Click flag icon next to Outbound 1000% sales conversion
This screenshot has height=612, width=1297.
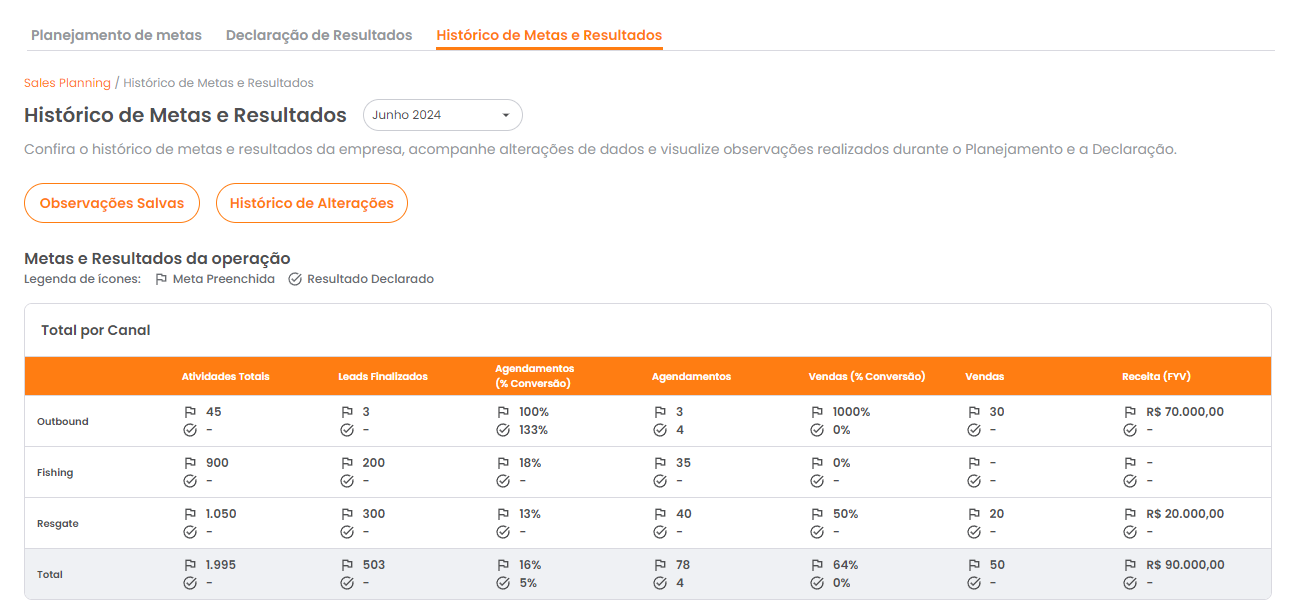817,412
